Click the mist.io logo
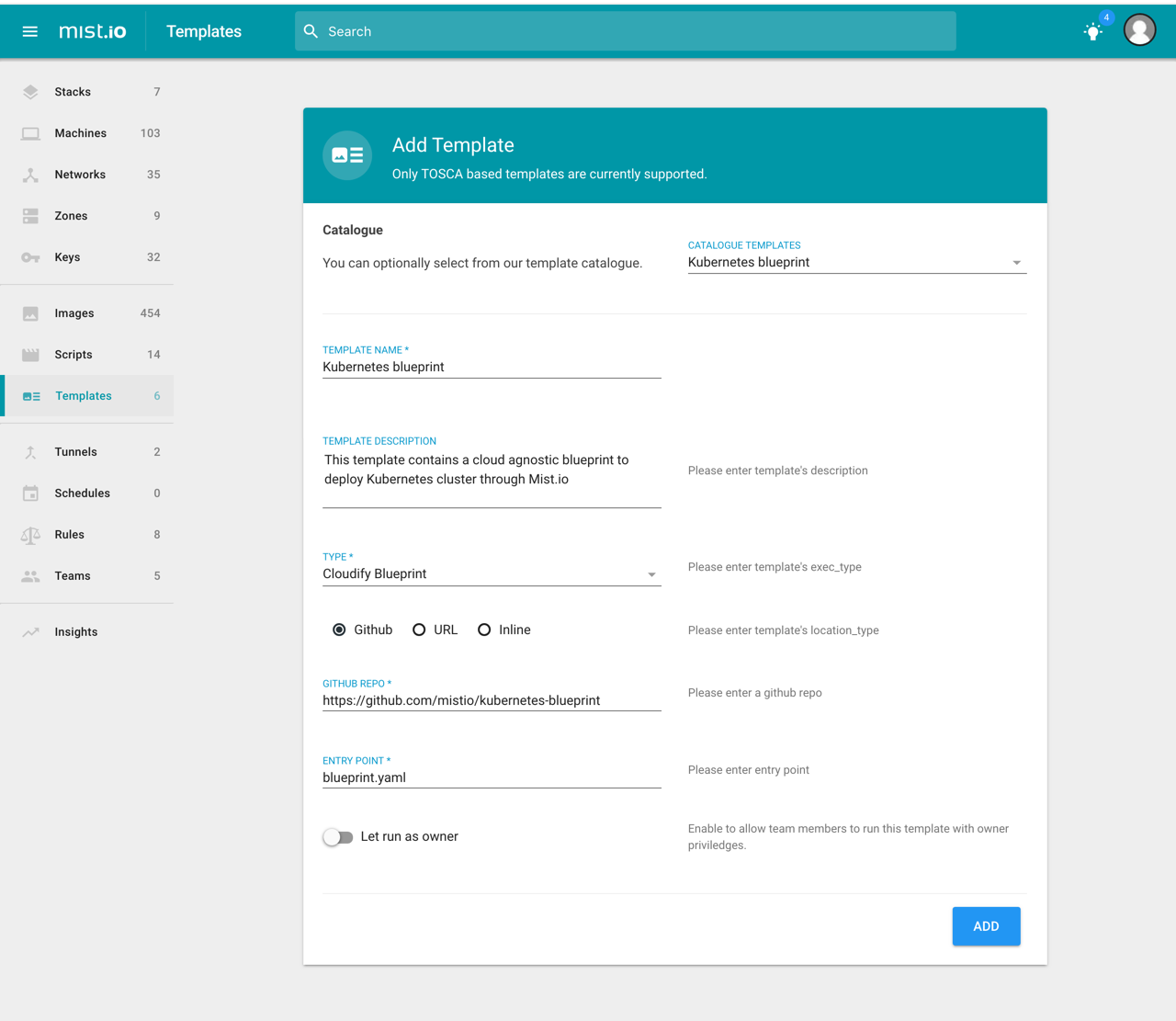The width and height of the screenshot is (1176, 1021). coord(92,30)
